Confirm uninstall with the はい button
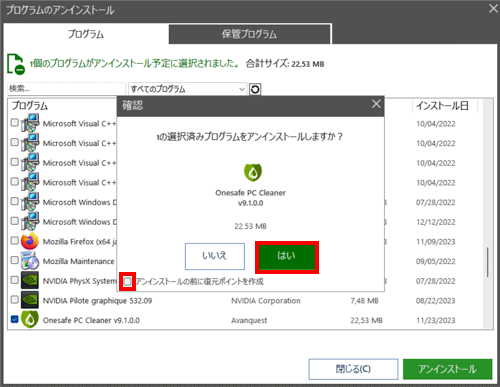This screenshot has width=500, height=387. click(x=287, y=256)
